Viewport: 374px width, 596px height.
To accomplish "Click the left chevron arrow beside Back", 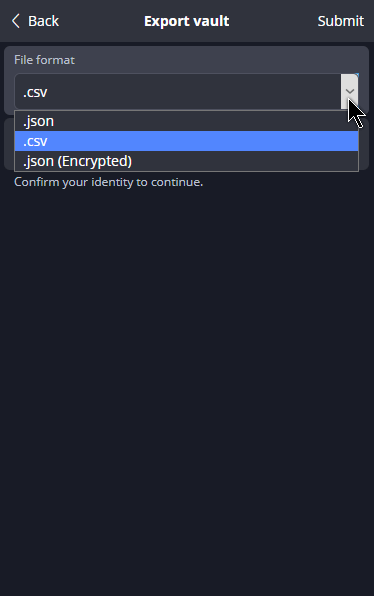I will [x=16, y=21].
